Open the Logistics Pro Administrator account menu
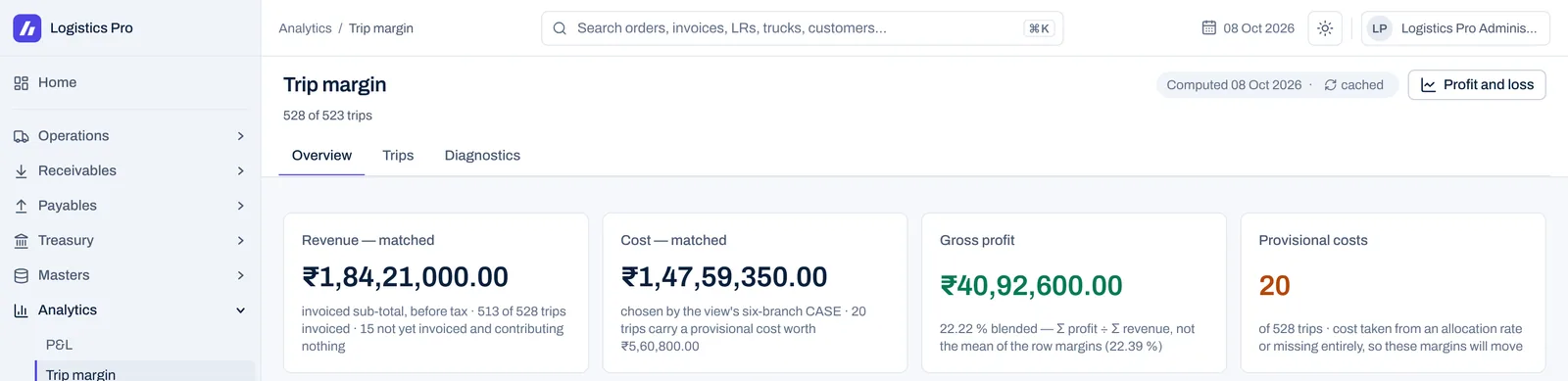The width and height of the screenshot is (1568, 381). click(1455, 28)
